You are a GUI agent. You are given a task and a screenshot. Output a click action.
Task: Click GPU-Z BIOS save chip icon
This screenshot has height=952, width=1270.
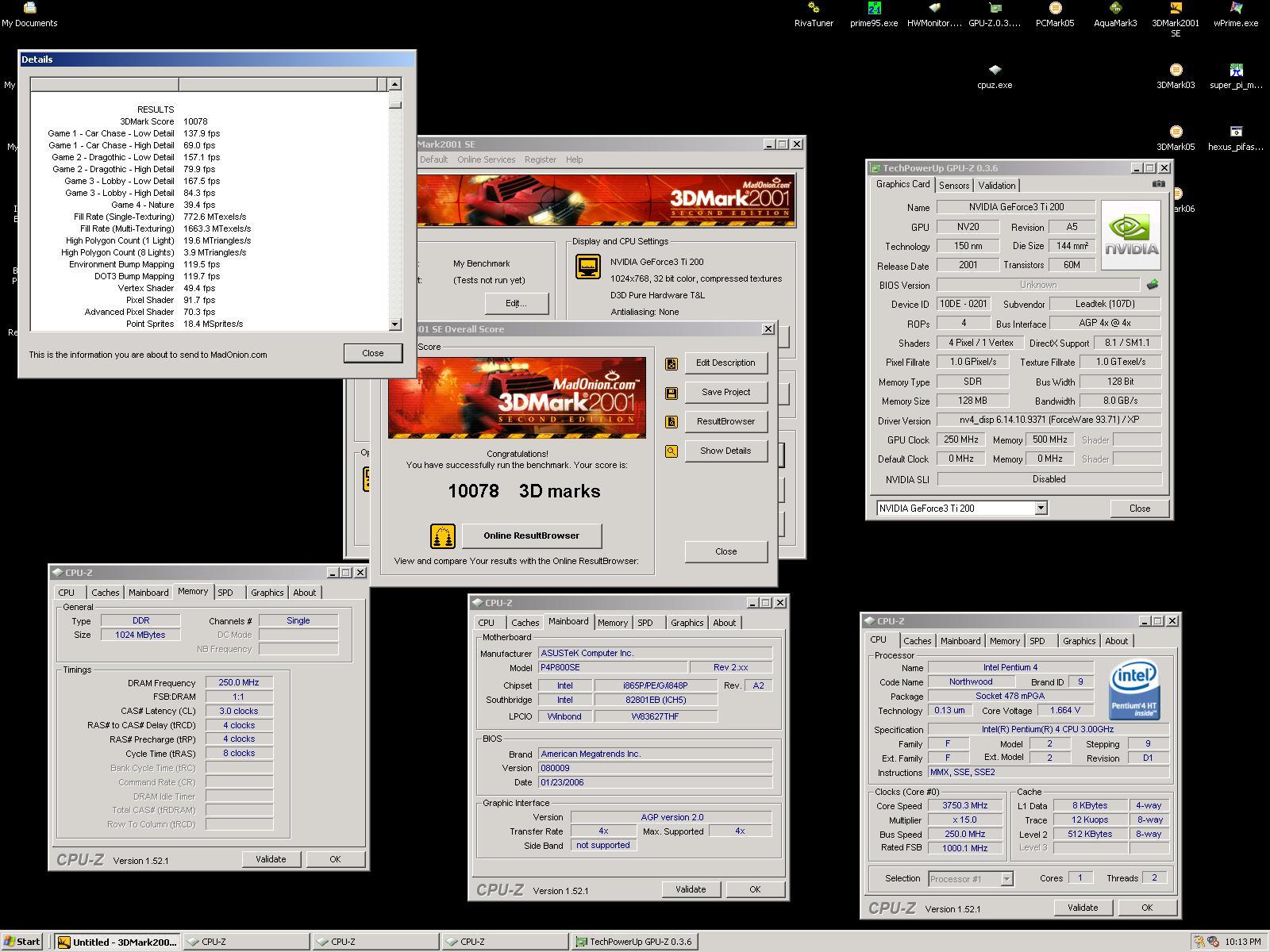1153,284
